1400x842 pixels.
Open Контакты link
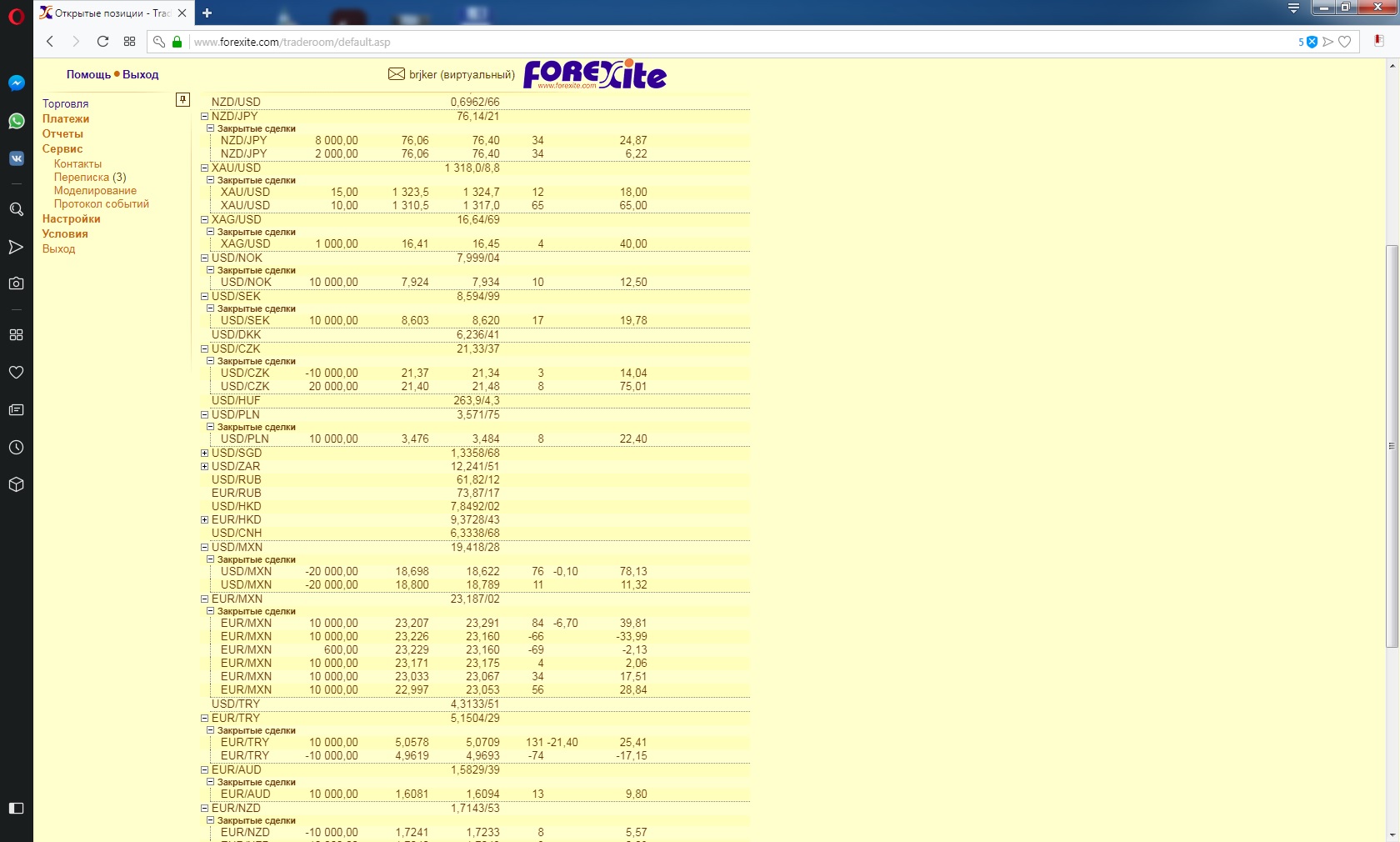[77, 163]
